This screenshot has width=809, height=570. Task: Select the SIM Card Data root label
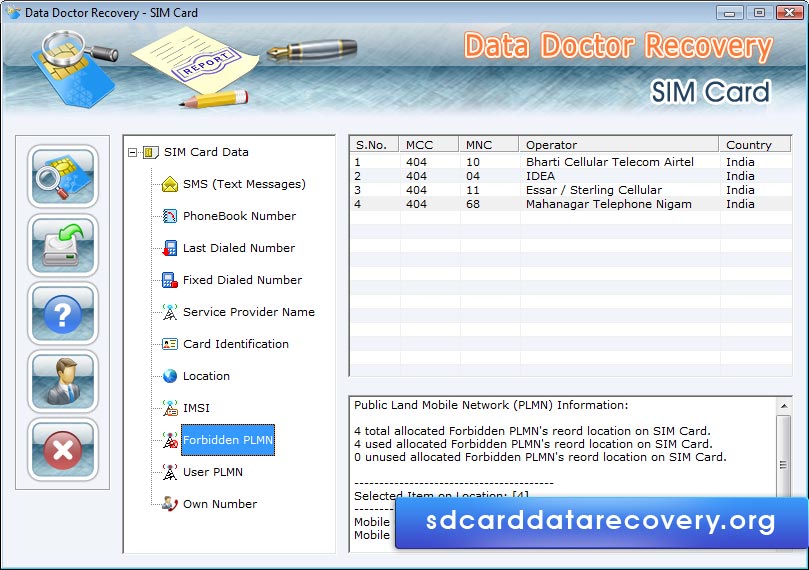[x=206, y=152]
